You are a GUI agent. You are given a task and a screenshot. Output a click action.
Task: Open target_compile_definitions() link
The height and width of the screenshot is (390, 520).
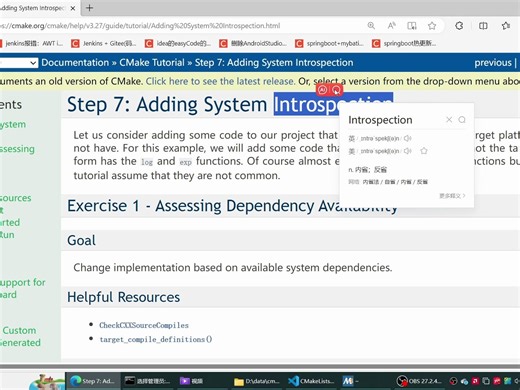click(x=156, y=339)
